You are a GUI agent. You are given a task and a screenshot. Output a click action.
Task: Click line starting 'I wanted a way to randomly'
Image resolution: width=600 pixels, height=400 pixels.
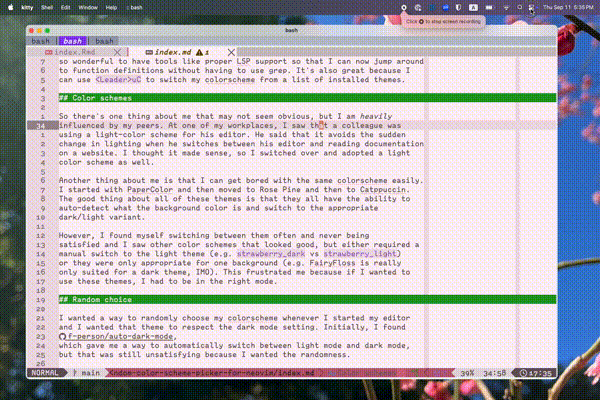pyautogui.click(x=234, y=318)
